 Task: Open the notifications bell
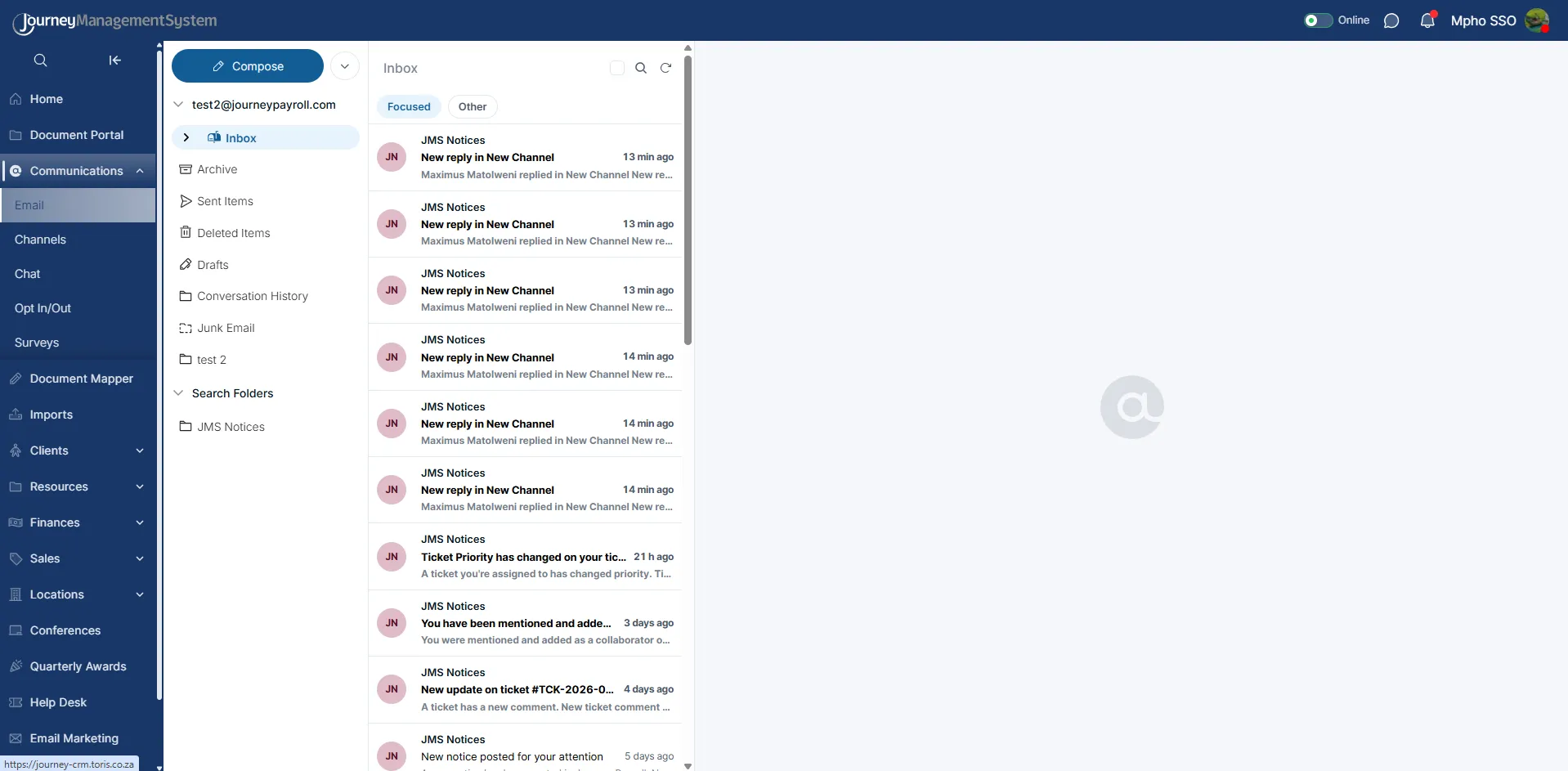click(x=1427, y=20)
